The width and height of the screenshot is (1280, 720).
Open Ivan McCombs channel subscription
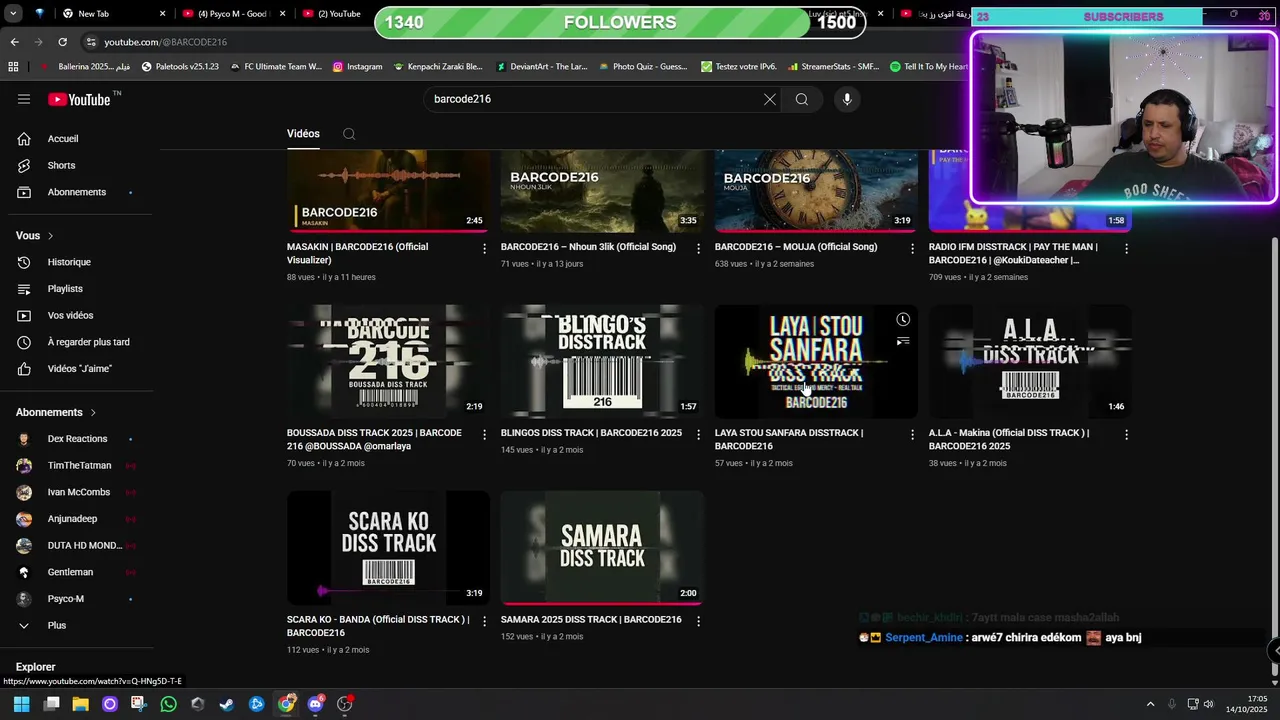[77, 492]
